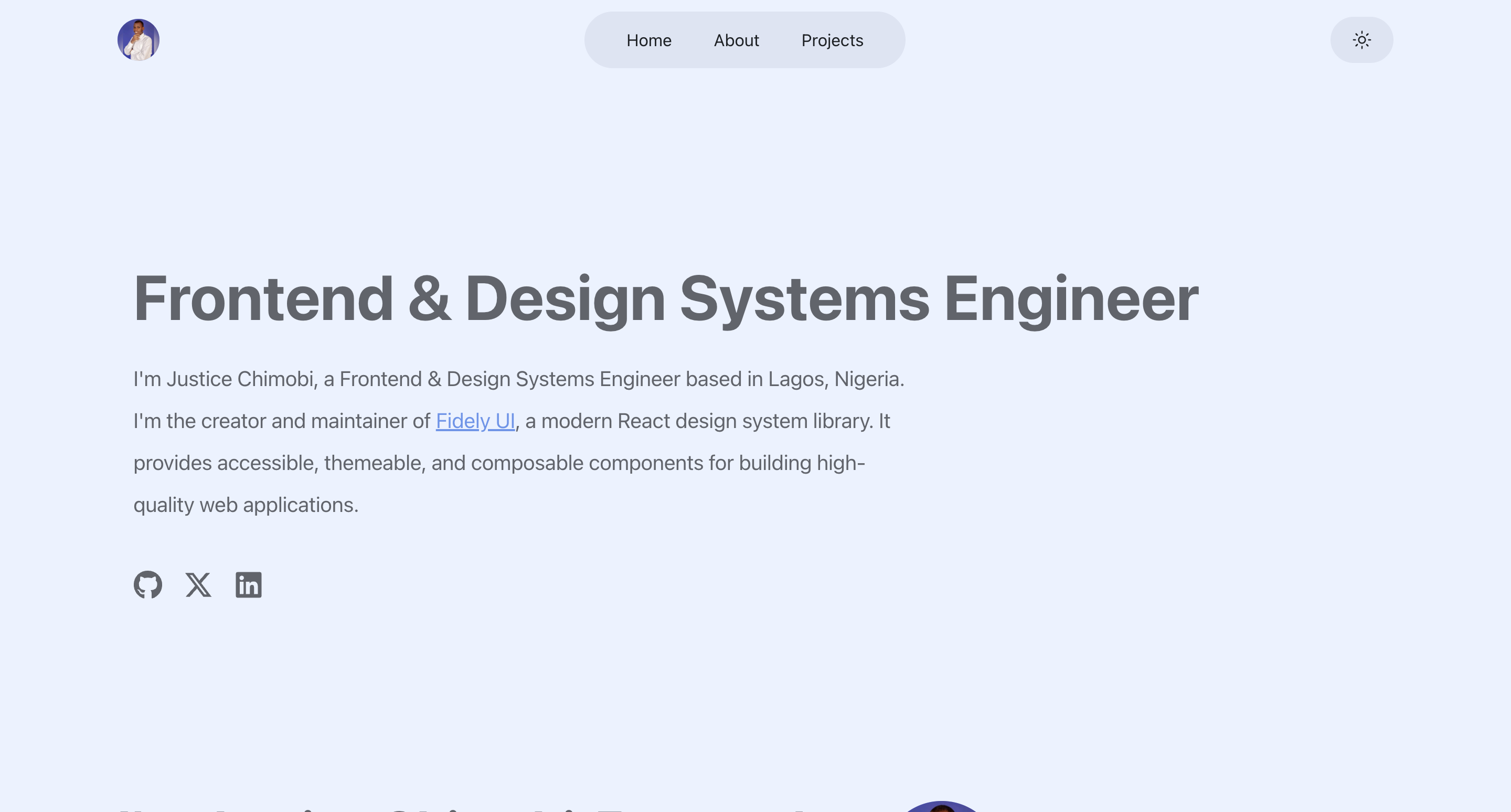This screenshot has height=812, width=1511.
Task: Open the X (Twitter) profile icon
Action: [198, 584]
